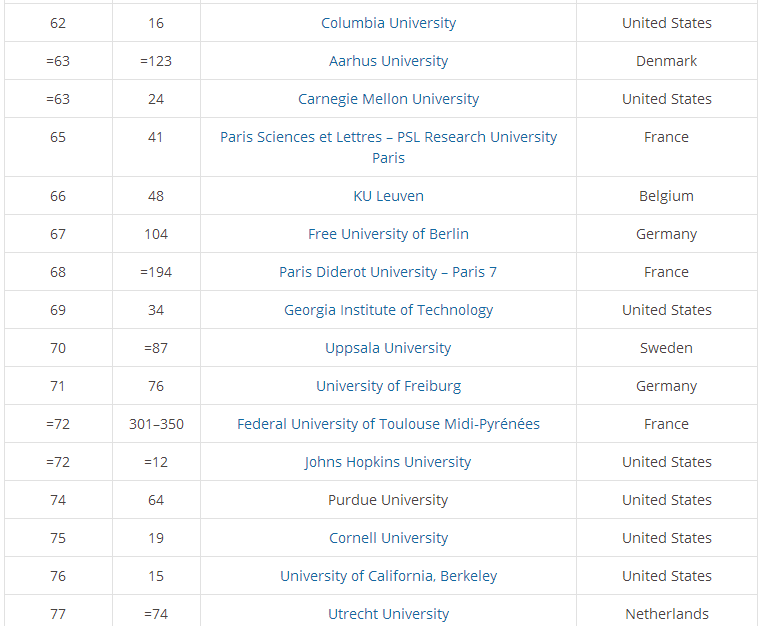Open the University of Freiburg link
Image resolution: width=764 pixels, height=626 pixels.
pos(388,386)
